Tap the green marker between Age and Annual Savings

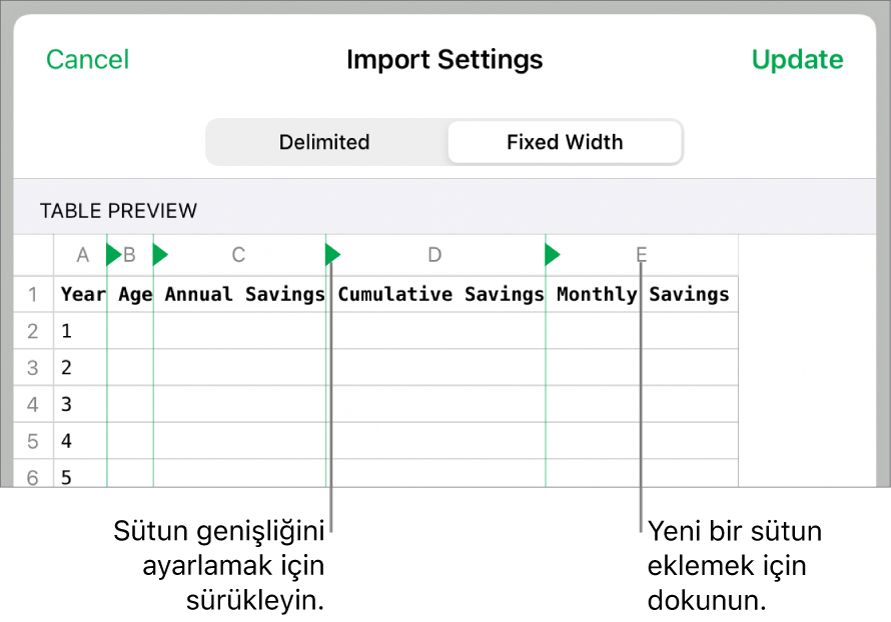click(x=159, y=255)
